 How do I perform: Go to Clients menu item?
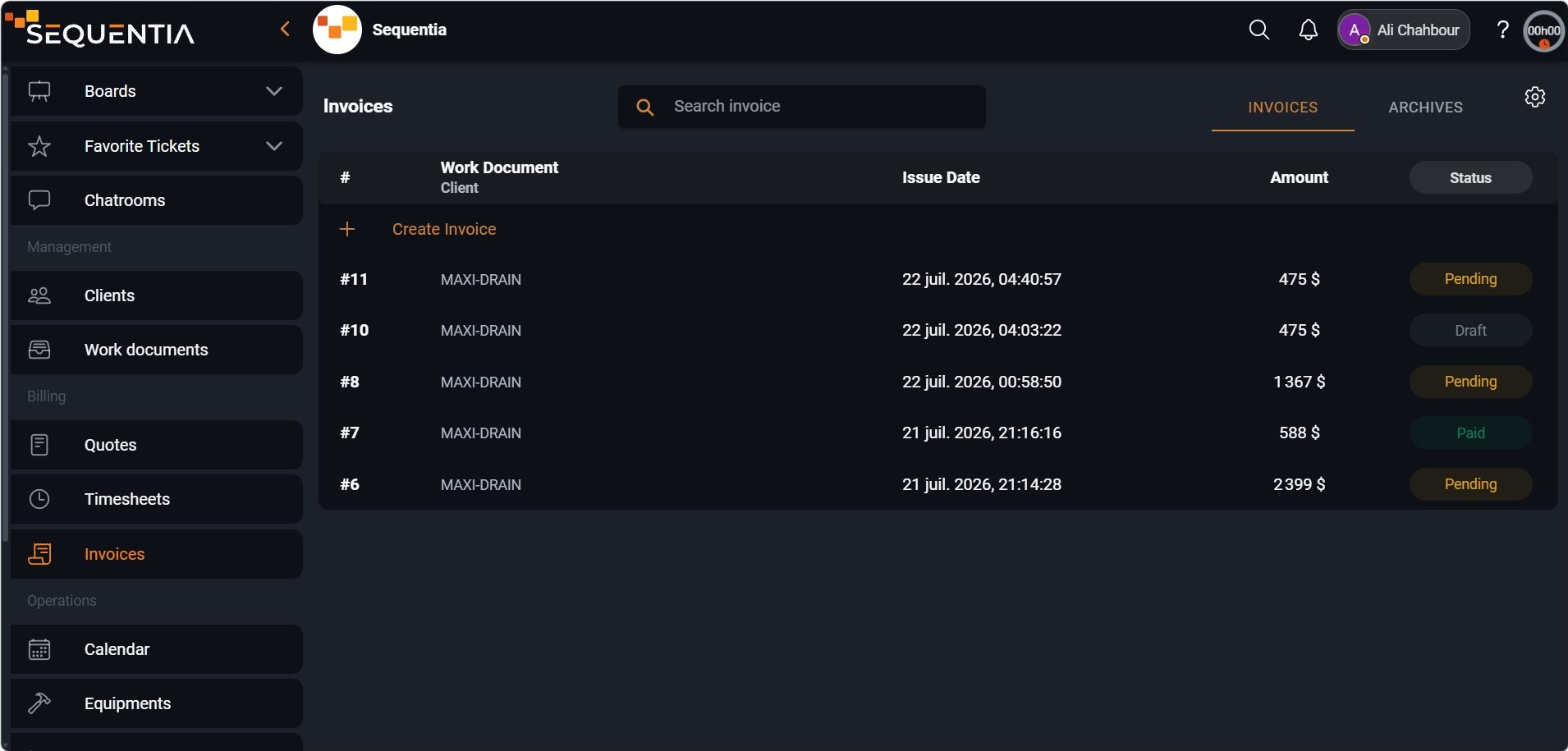157,295
